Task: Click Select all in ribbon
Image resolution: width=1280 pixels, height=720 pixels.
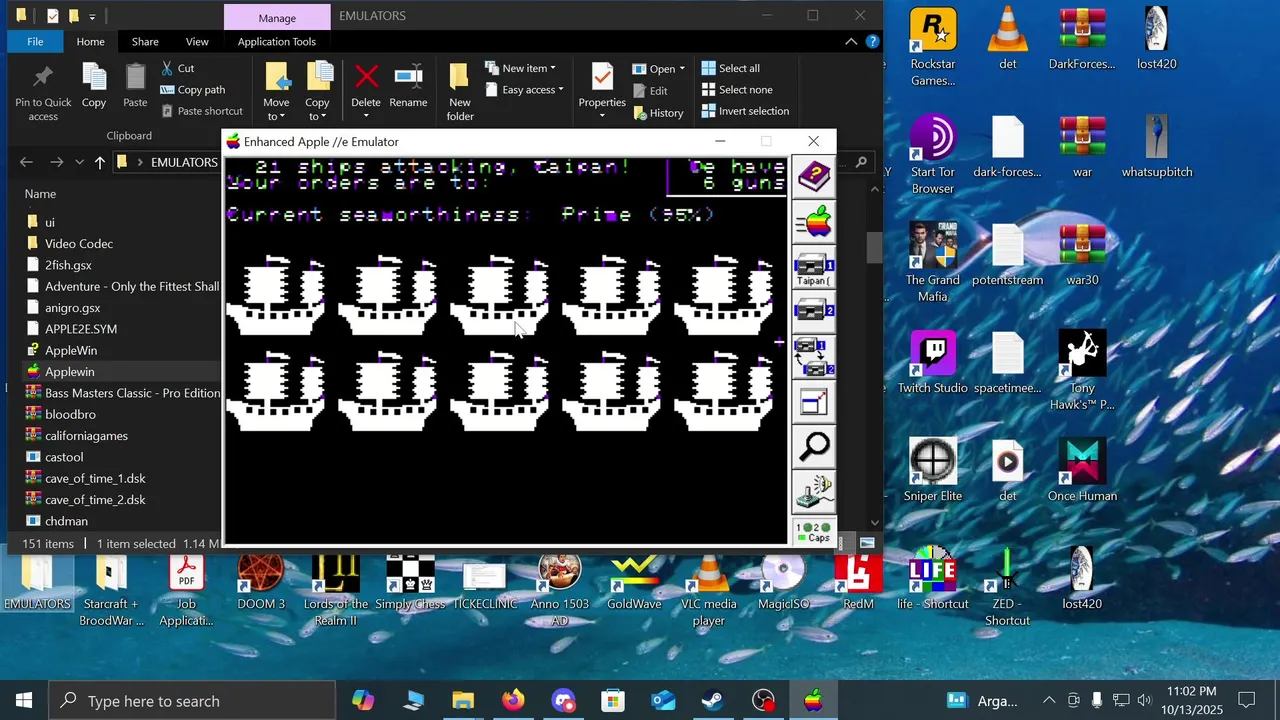Action: click(x=731, y=68)
